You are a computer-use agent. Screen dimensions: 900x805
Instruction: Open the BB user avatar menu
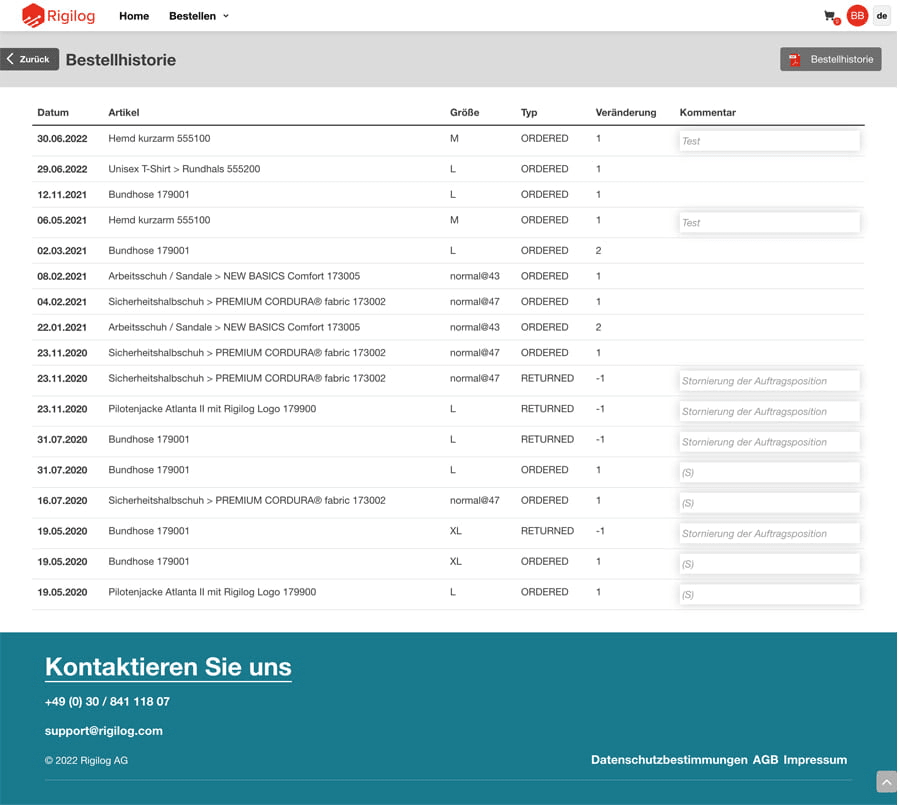point(857,16)
